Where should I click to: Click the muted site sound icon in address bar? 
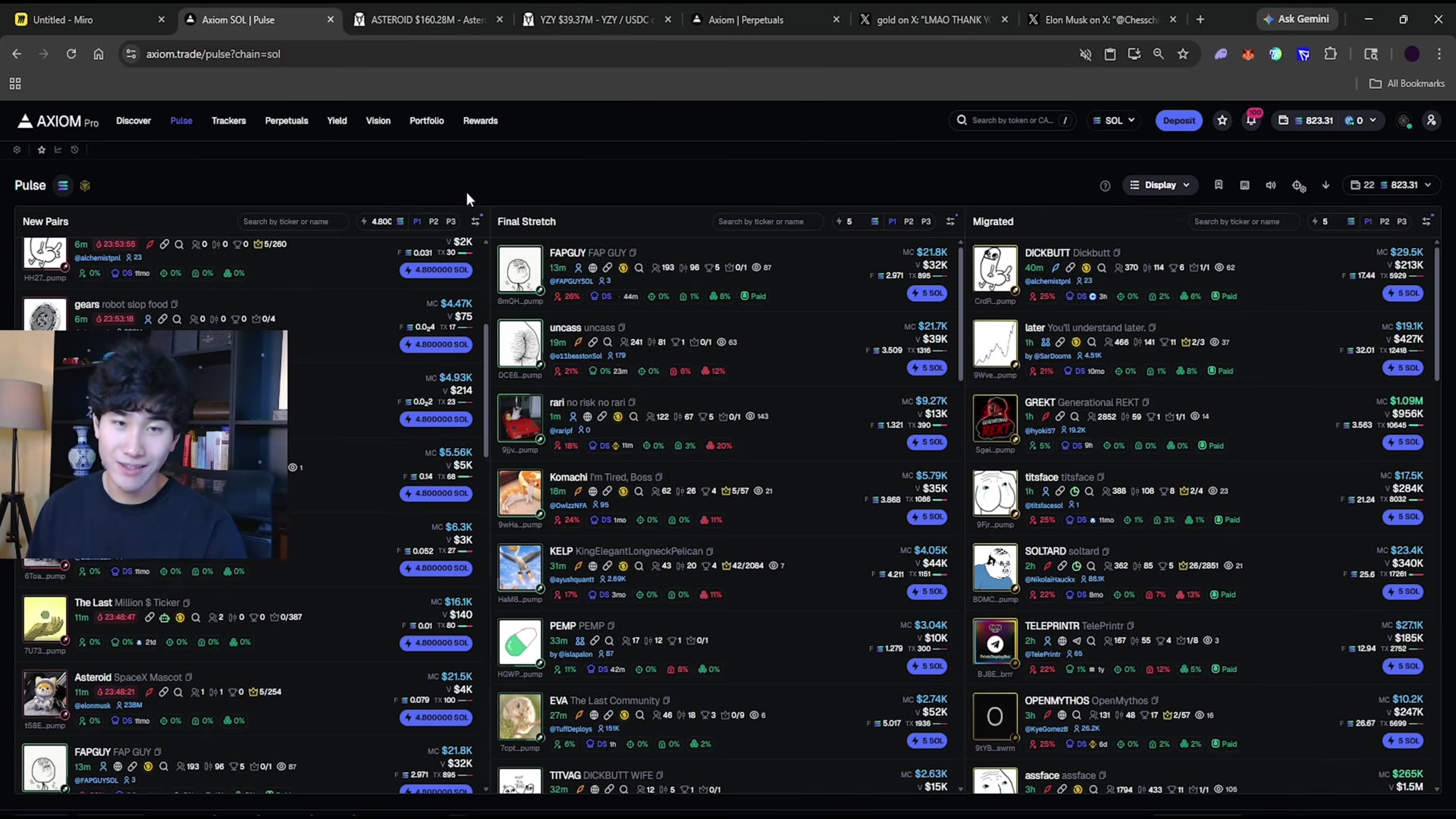pos(1085,54)
